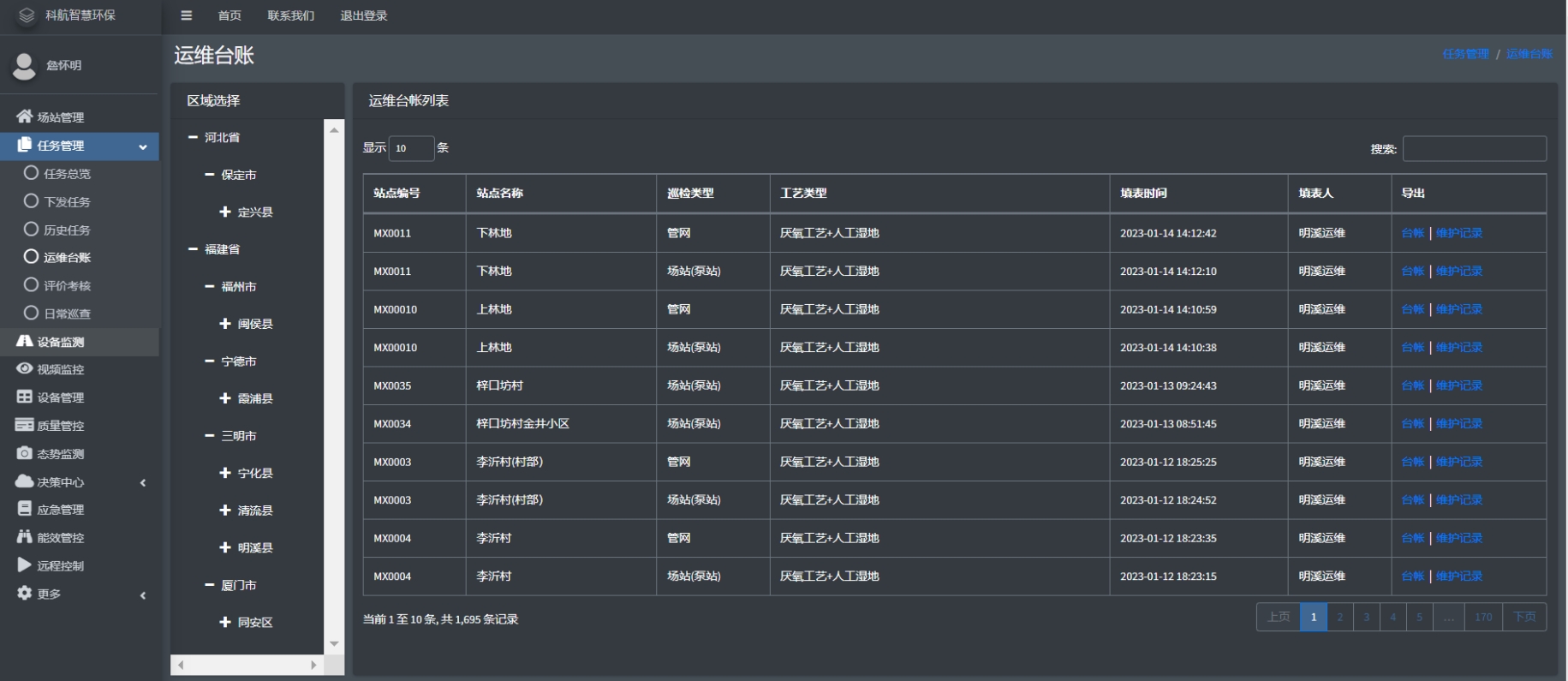The width and height of the screenshot is (1568, 681).
Task: Click the gear icon beside 更多
Action: coord(24,593)
